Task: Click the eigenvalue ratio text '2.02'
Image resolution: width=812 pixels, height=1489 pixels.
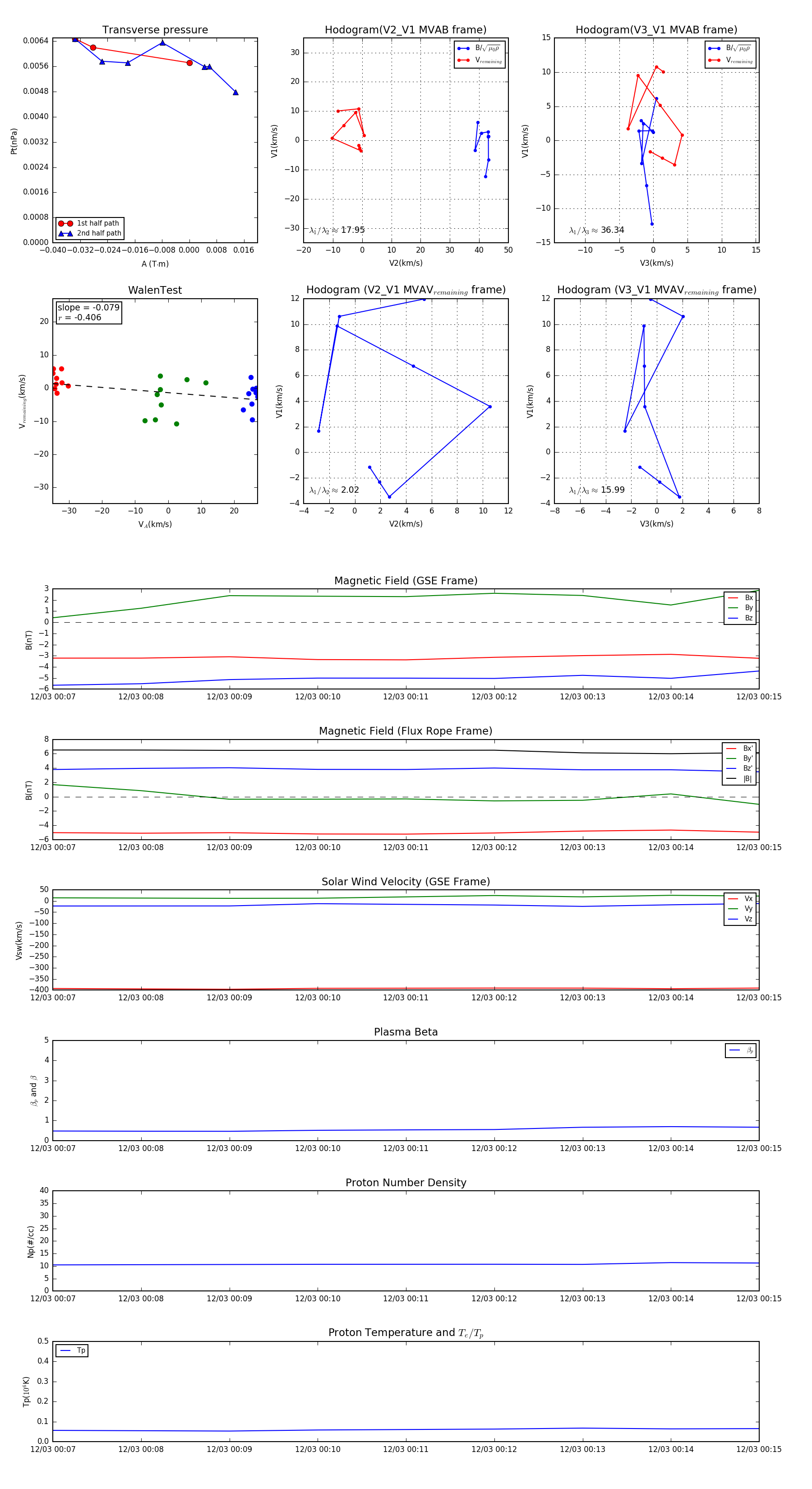Action: click(350, 490)
